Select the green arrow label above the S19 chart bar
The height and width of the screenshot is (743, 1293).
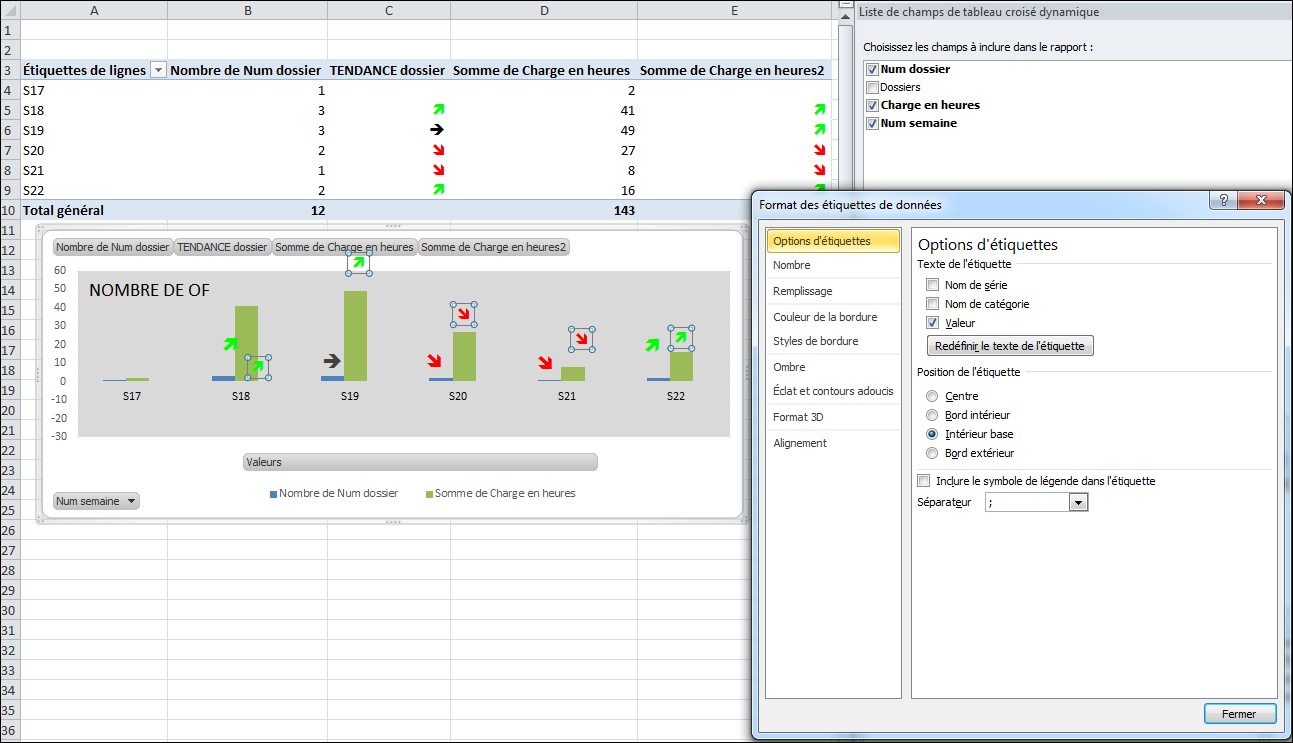click(x=359, y=263)
